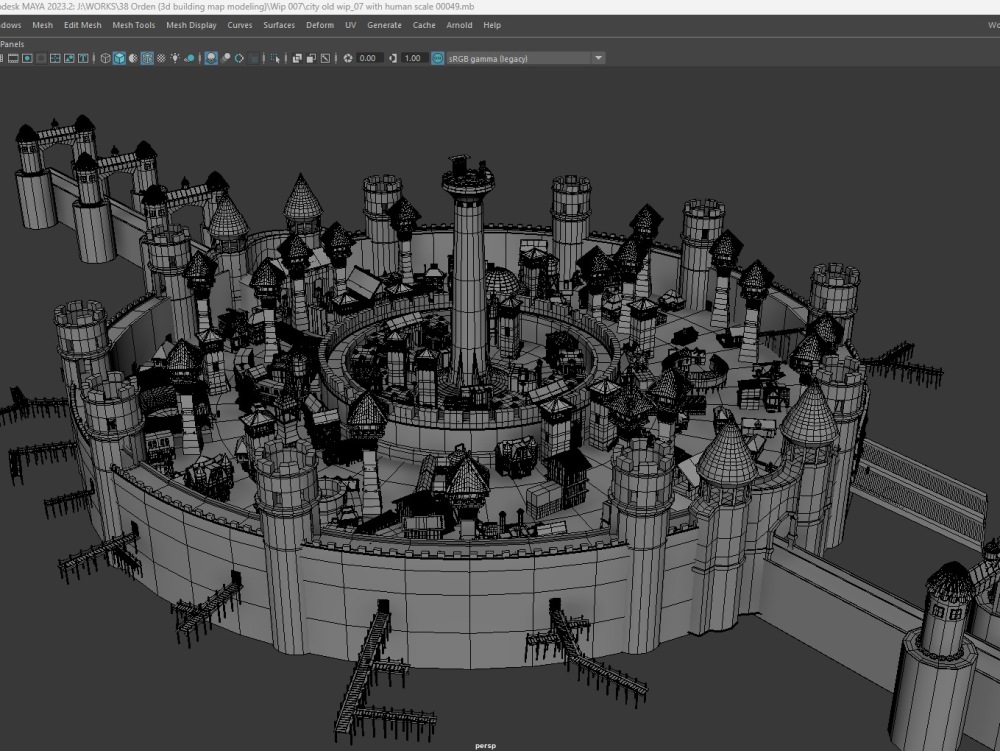Toggle Screen Space Ambient Occlusion icon
The image size is (1000, 751).
(x=211, y=58)
